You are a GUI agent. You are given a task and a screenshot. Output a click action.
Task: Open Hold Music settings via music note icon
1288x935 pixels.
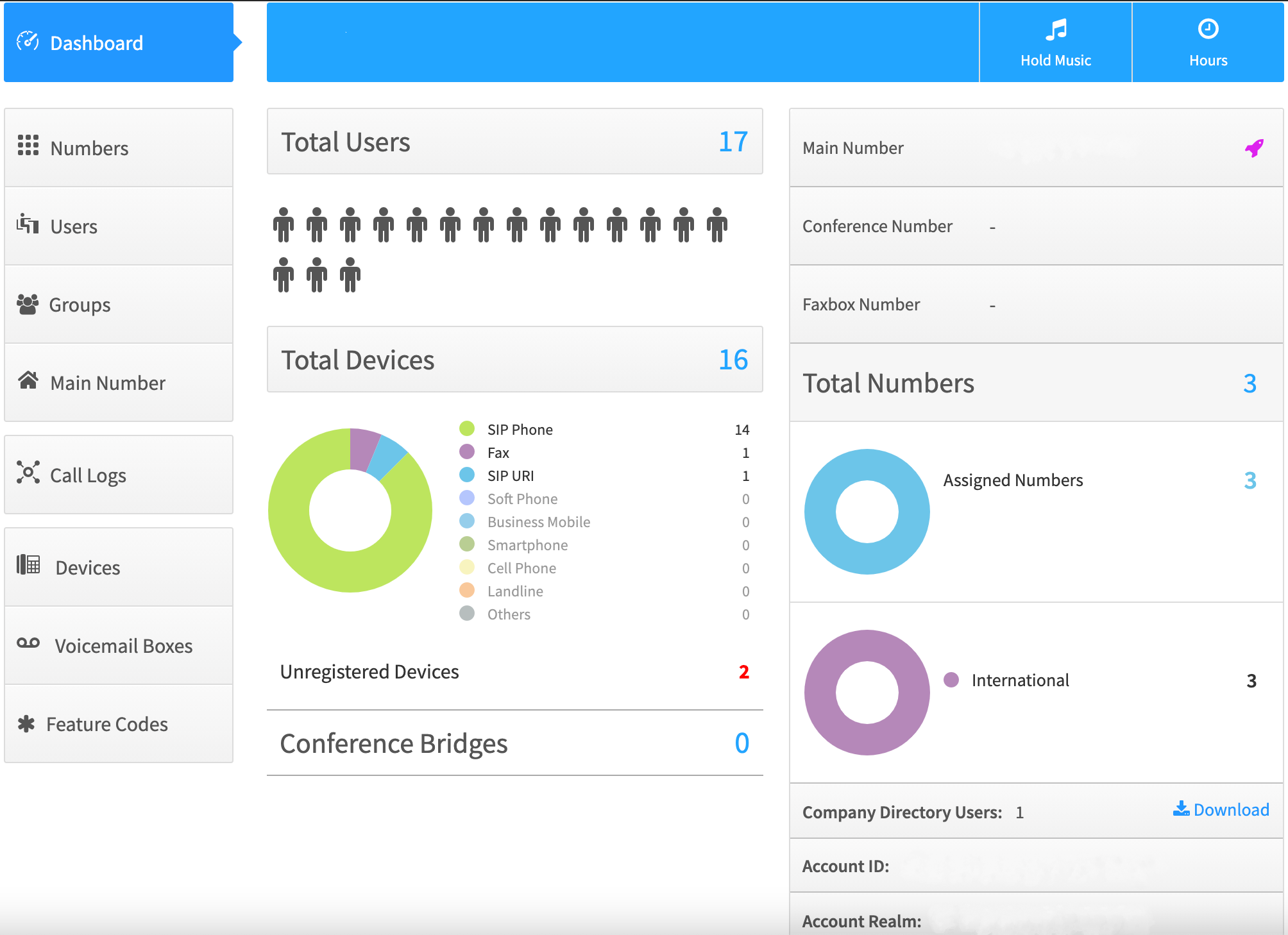click(x=1056, y=29)
